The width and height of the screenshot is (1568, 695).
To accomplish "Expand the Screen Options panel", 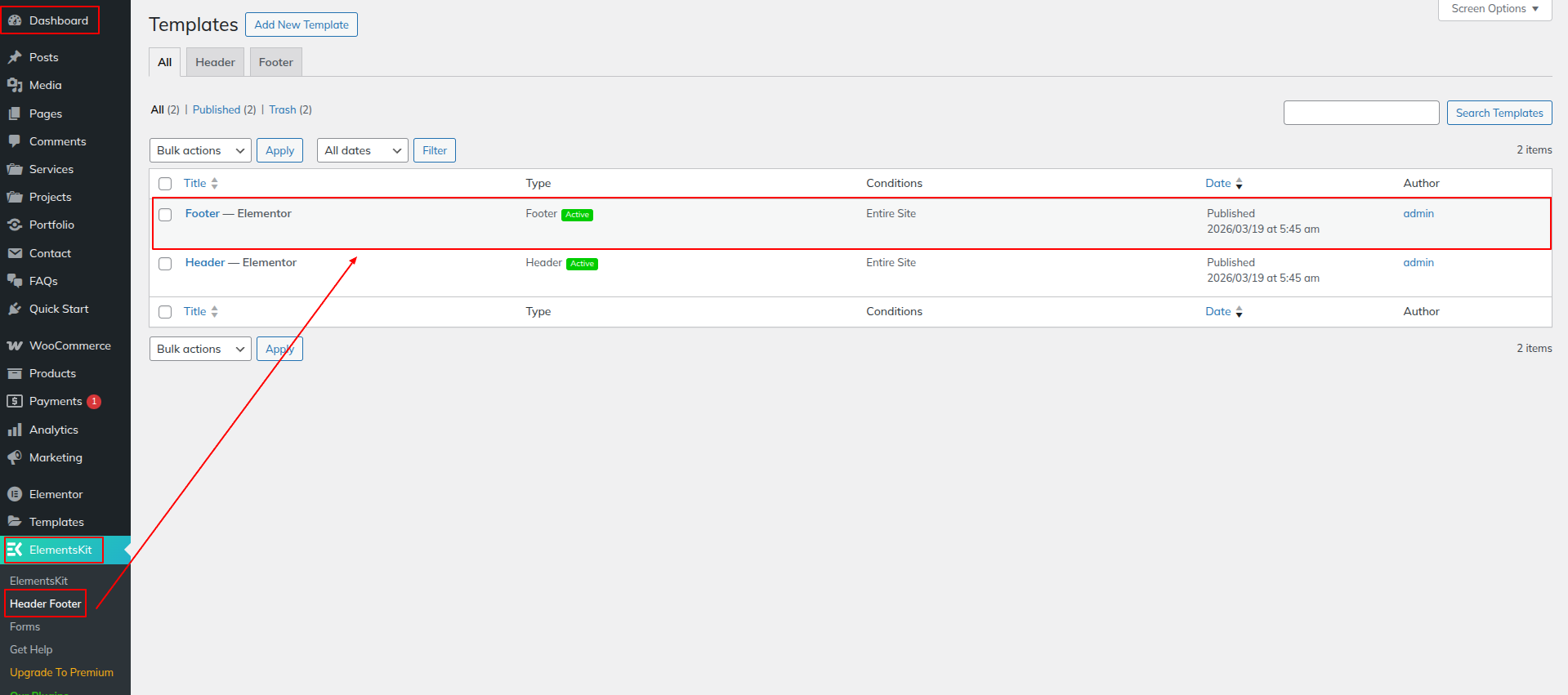I will [x=1494, y=9].
